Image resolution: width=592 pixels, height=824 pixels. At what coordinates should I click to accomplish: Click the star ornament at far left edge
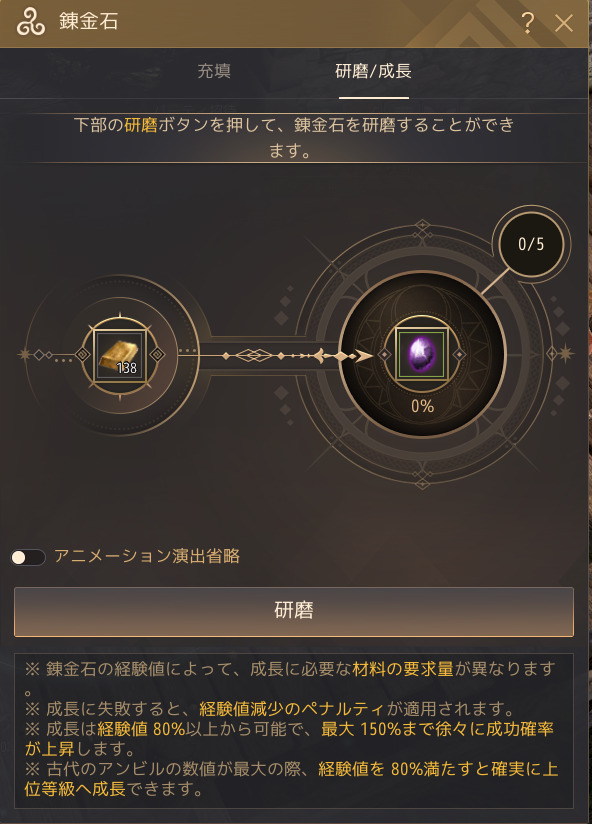pos(24,355)
